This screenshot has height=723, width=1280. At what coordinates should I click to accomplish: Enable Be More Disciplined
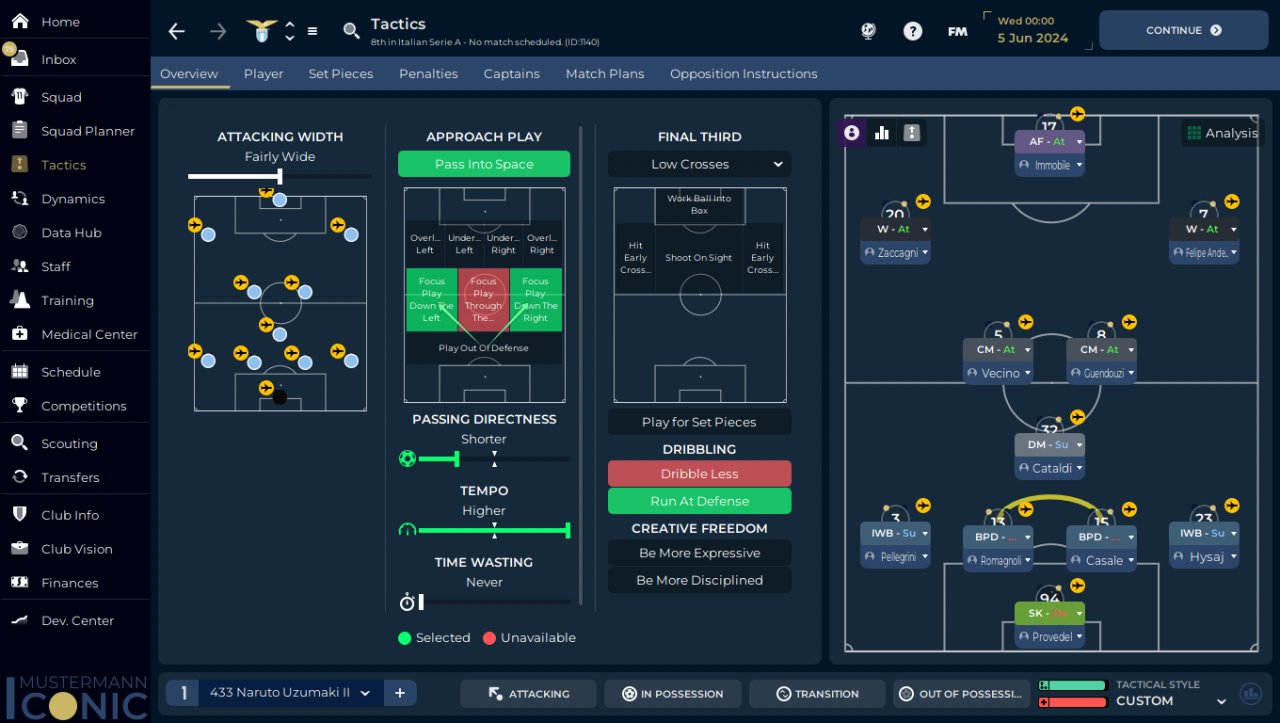(x=699, y=580)
